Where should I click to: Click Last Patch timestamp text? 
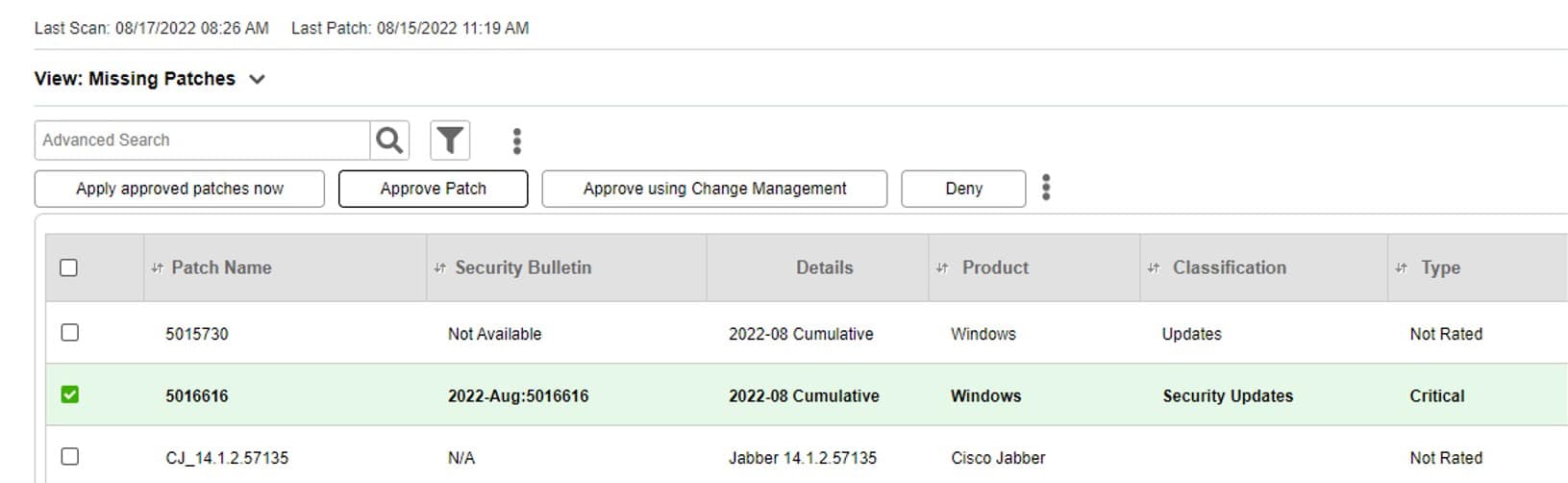click(x=410, y=28)
